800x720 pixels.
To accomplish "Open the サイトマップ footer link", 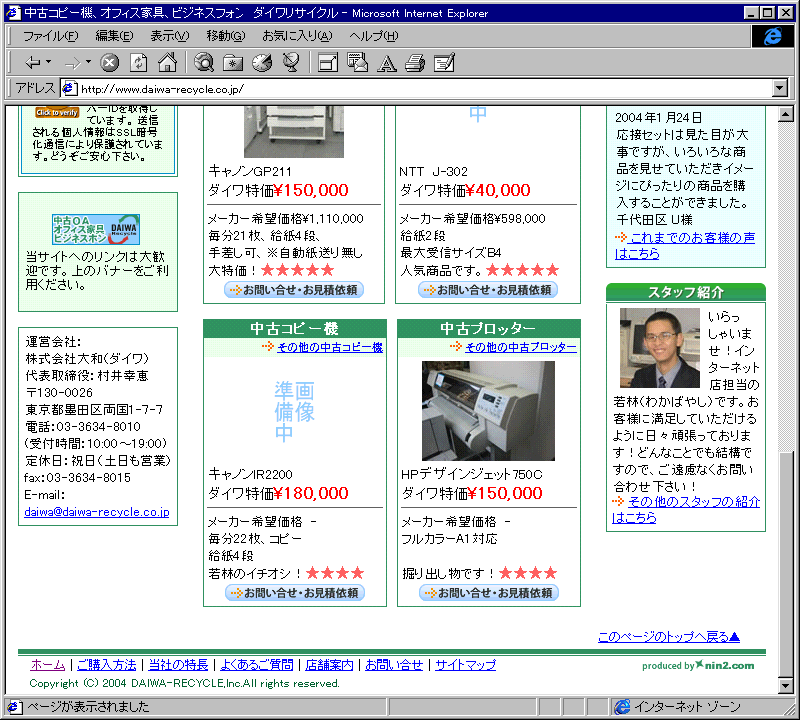I will pos(465,665).
